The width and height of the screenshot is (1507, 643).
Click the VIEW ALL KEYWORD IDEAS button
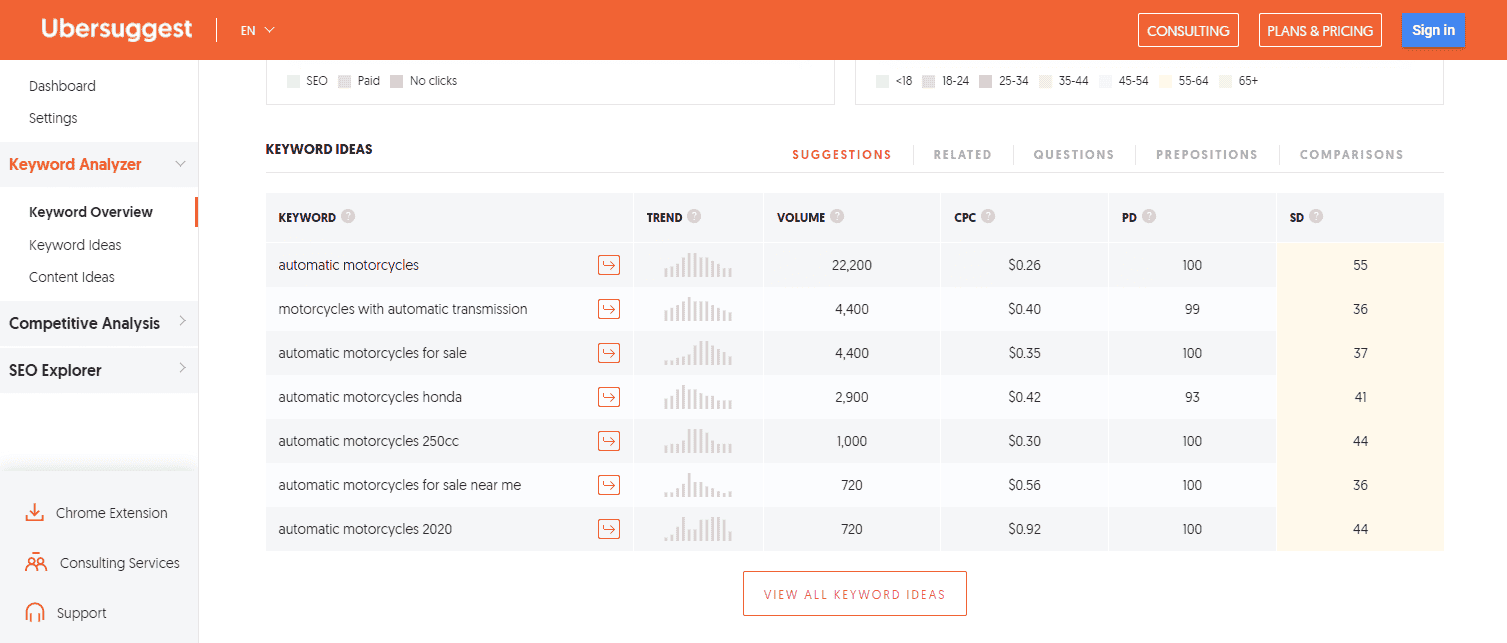[854, 593]
